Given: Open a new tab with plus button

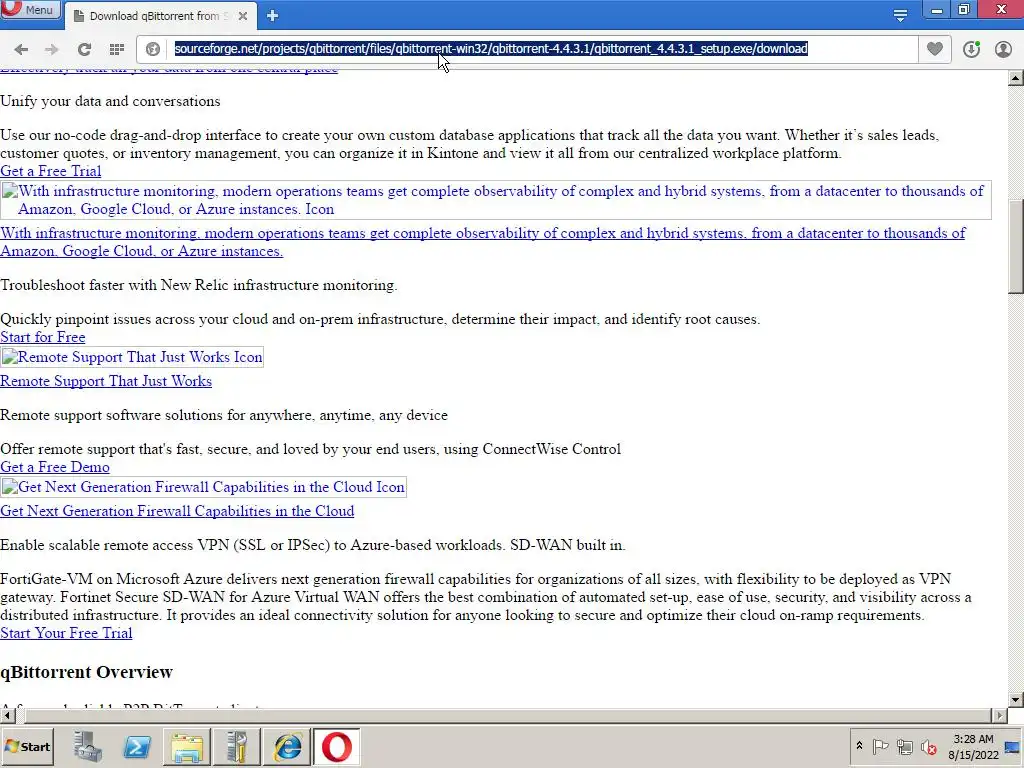Looking at the screenshot, I should click(272, 16).
